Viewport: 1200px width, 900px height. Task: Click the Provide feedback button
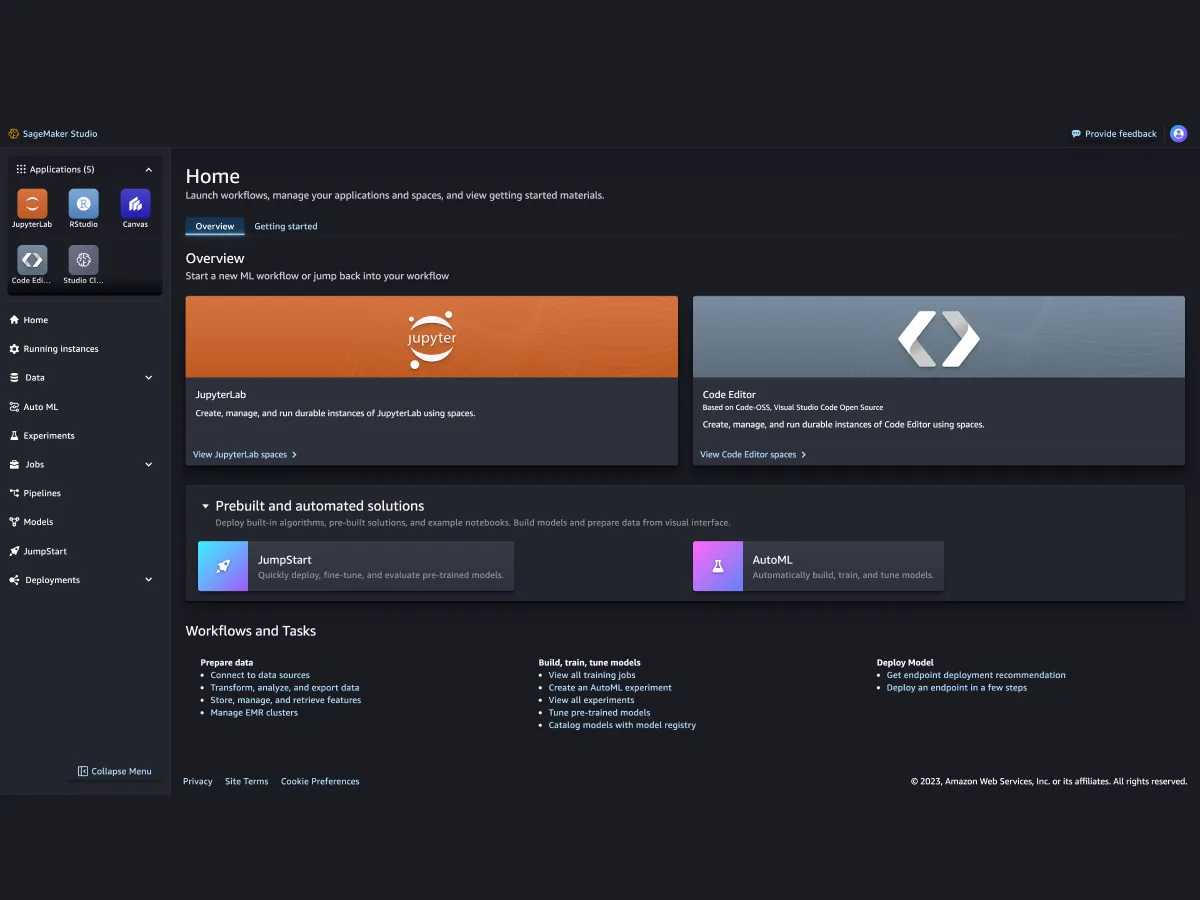(x=1114, y=133)
